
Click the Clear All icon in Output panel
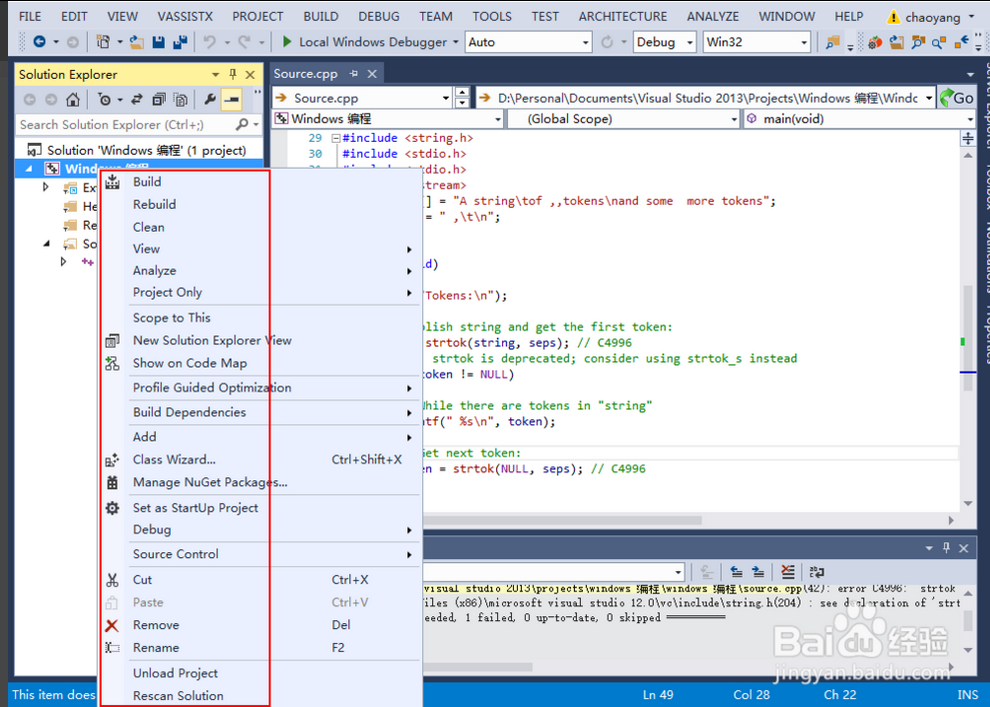click(787, 572)
